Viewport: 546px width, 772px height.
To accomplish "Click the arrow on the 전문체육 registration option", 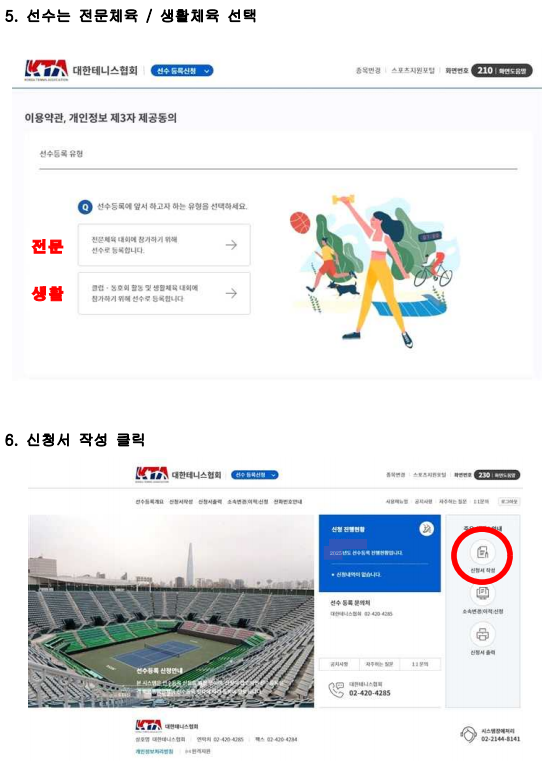I will (x=231, y=245).
